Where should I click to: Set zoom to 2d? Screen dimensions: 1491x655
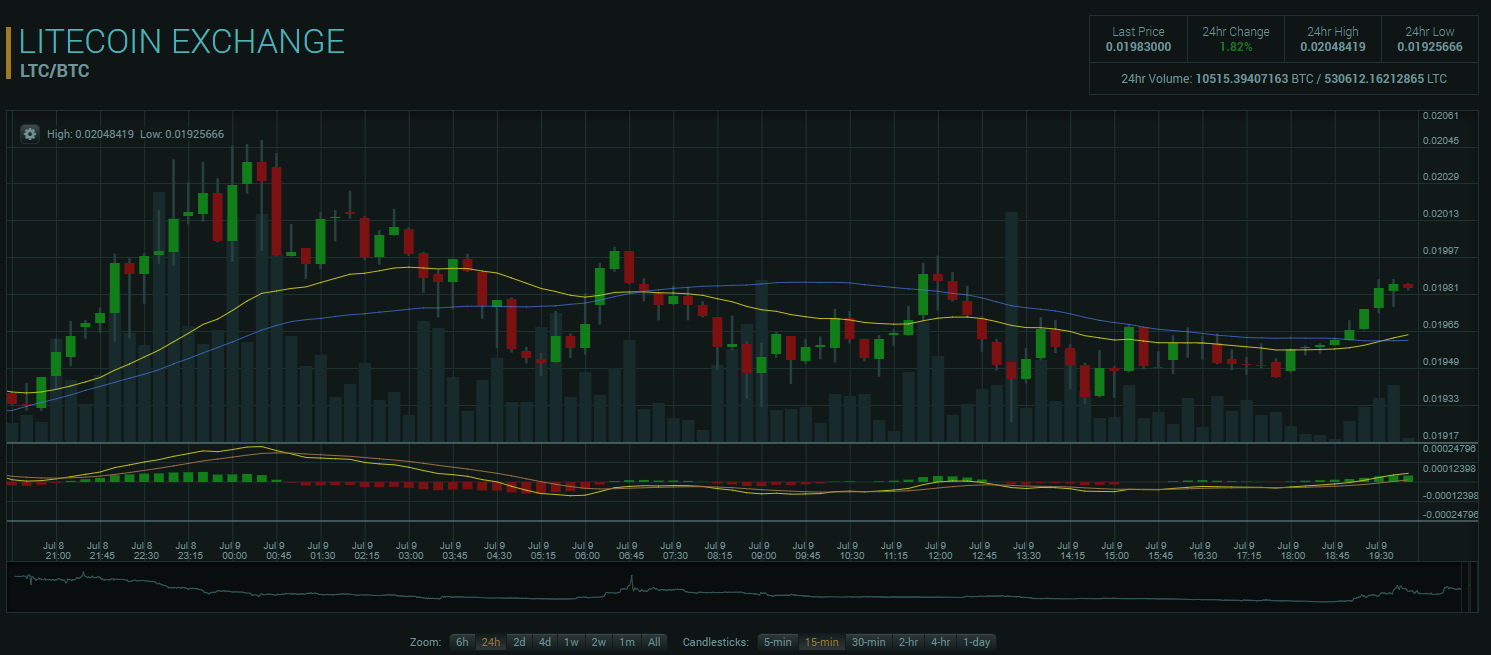tap(520, 642)
